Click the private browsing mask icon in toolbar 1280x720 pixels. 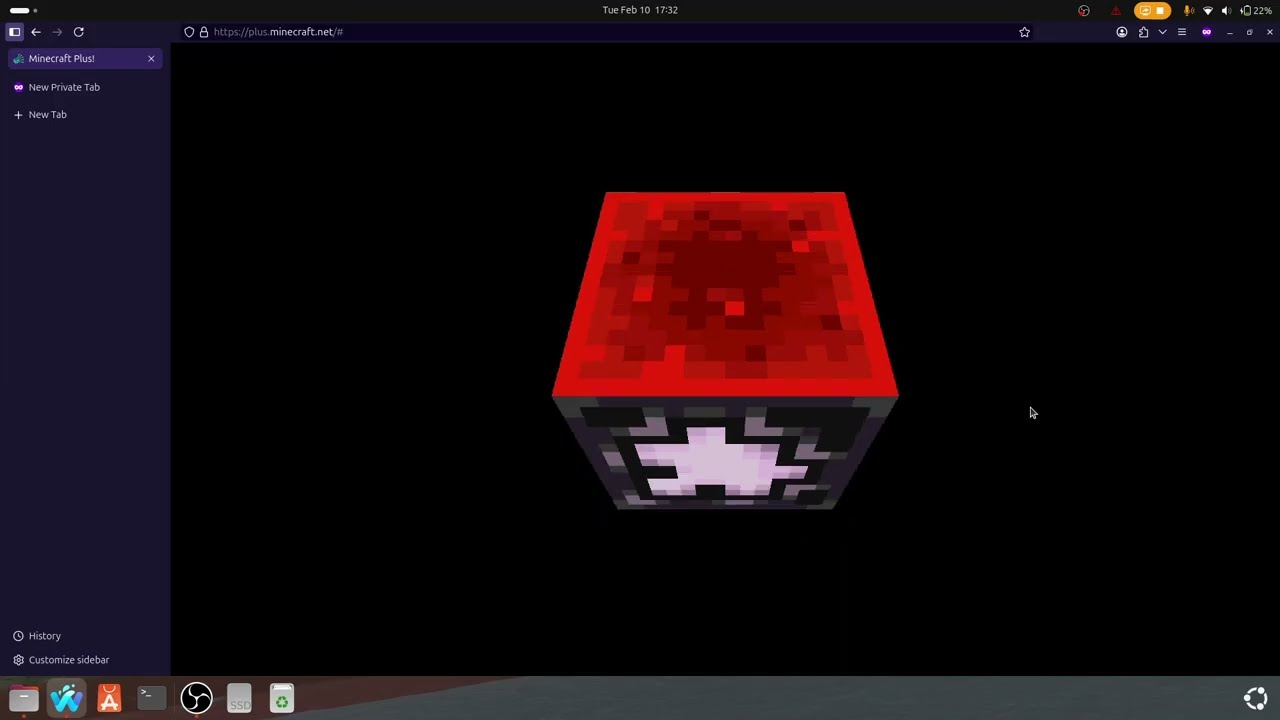pyautogui.click(x=1206, y=32)
